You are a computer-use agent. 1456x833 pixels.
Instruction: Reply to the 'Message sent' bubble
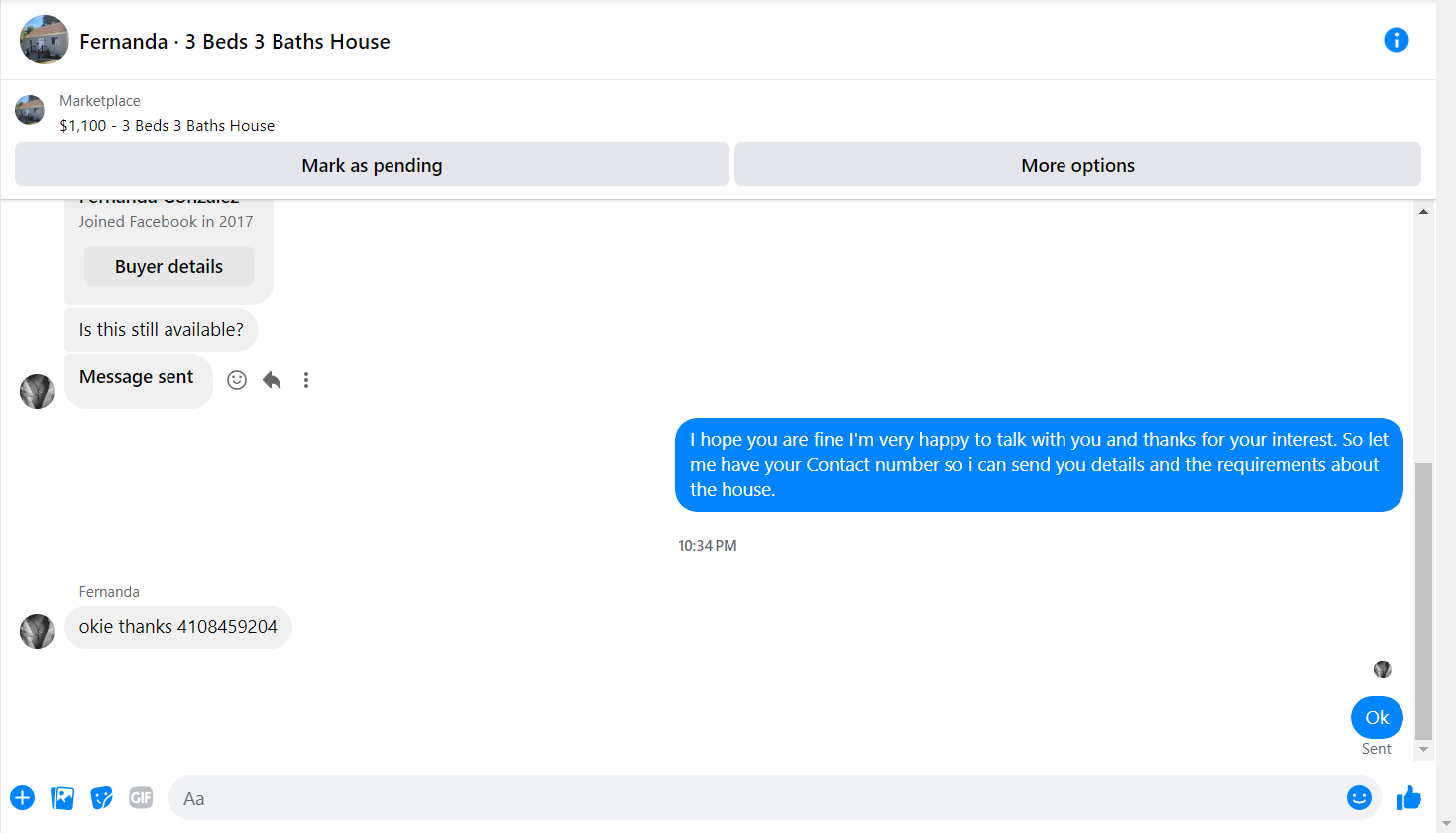point(272,380)
